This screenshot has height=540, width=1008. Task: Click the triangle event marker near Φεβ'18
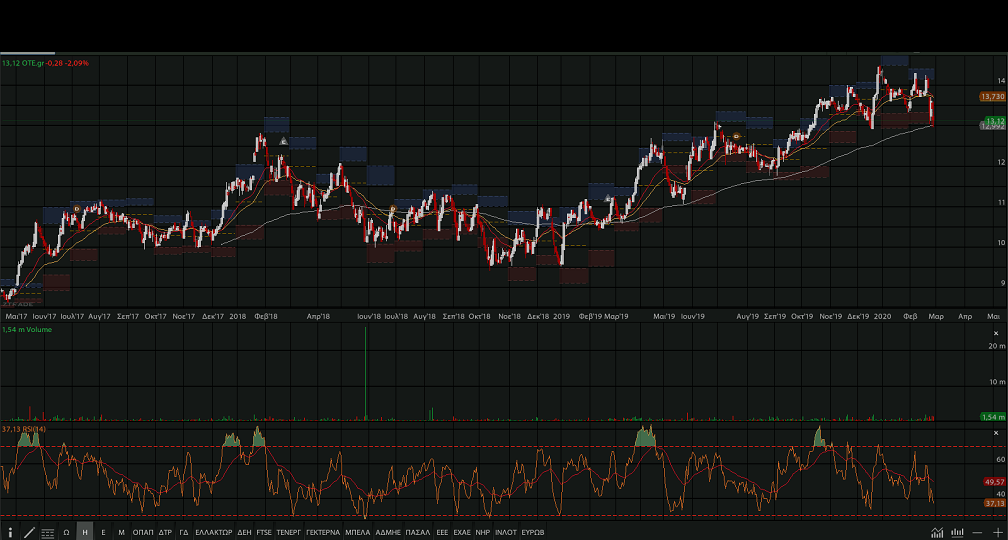coord(284,141)
